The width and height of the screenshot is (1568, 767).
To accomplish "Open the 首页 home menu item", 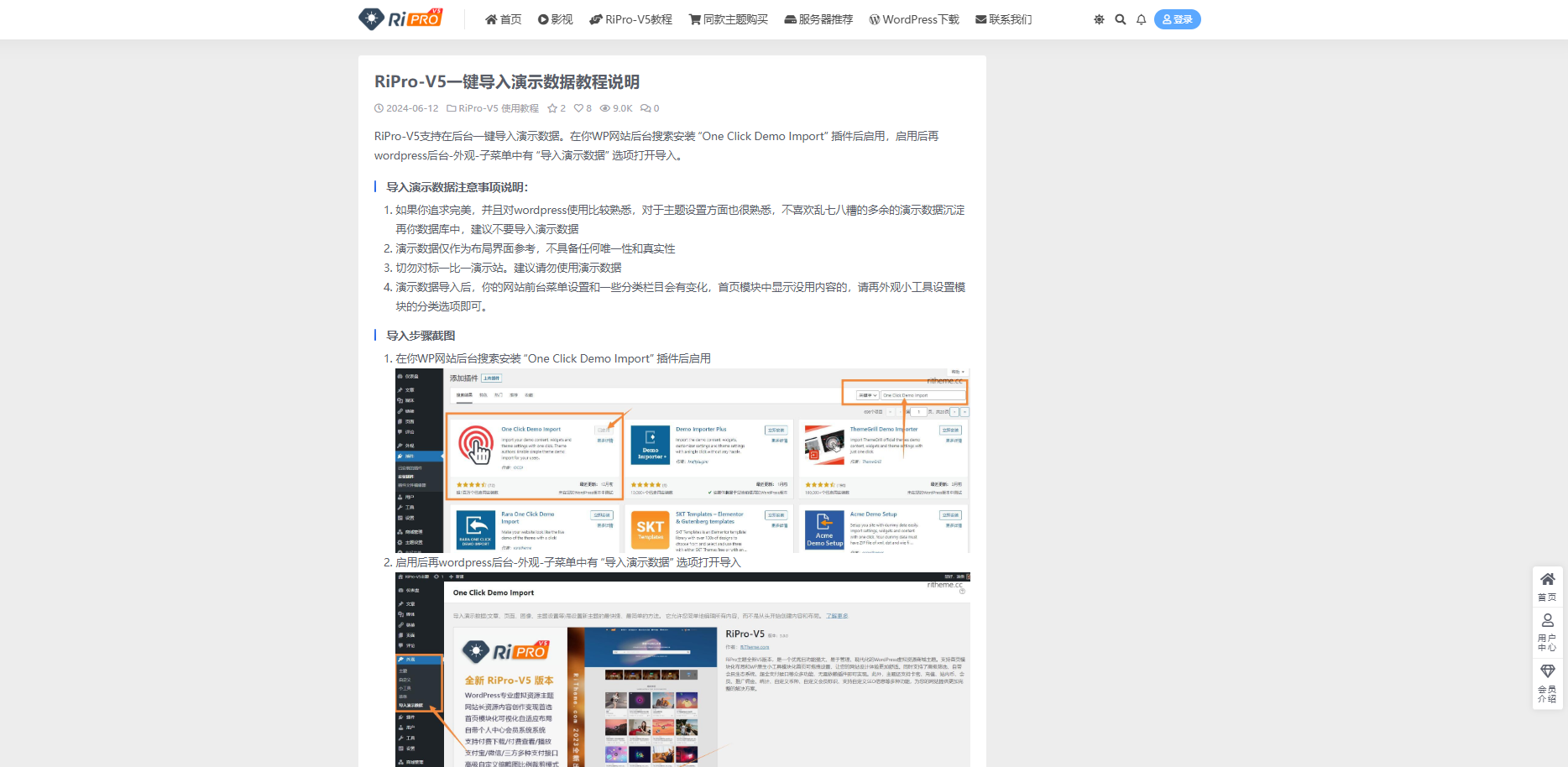I will click(x=503, y=19).
